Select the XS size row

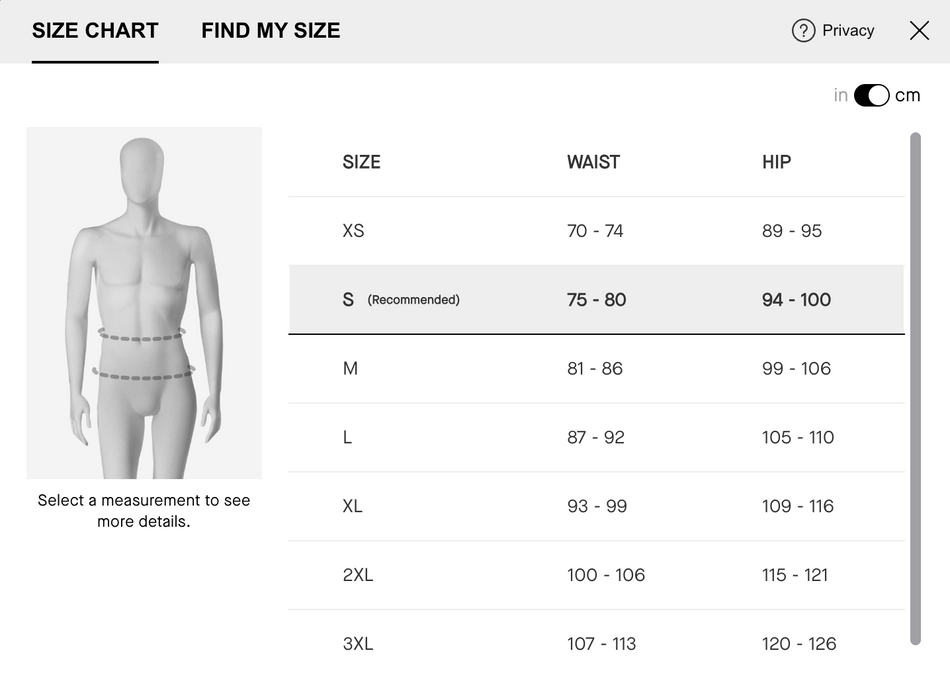pyautogui.click(x=597, y=230)
